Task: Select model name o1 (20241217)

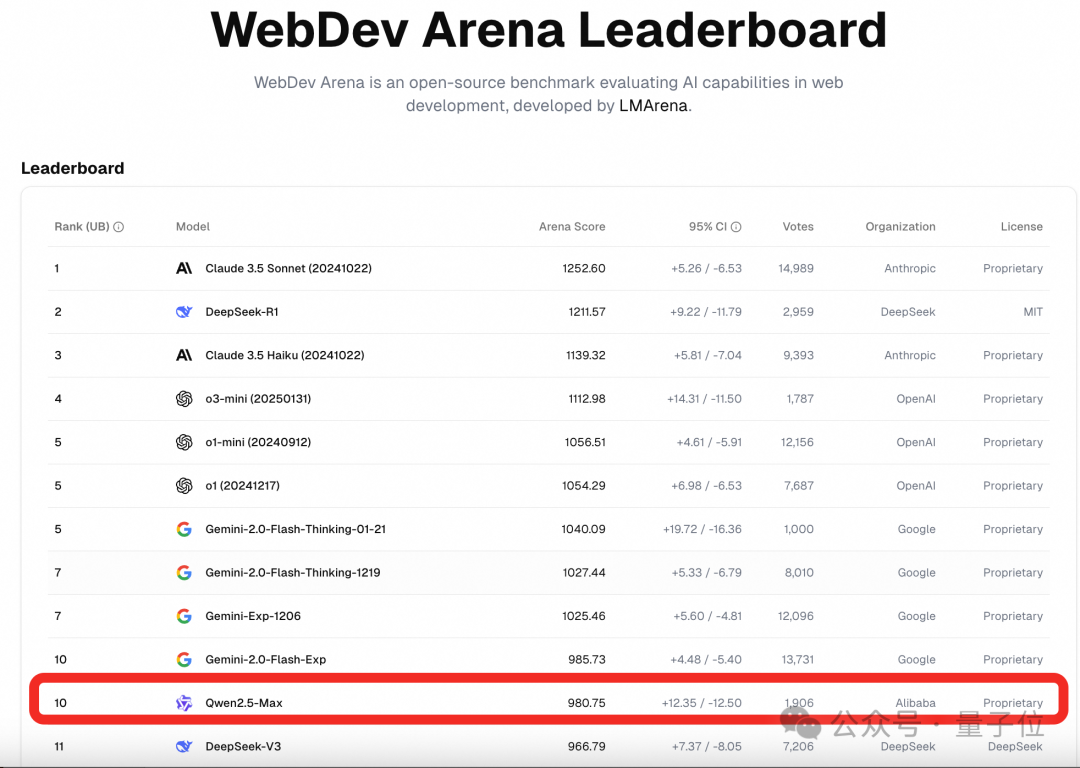Action: point(242,485)
